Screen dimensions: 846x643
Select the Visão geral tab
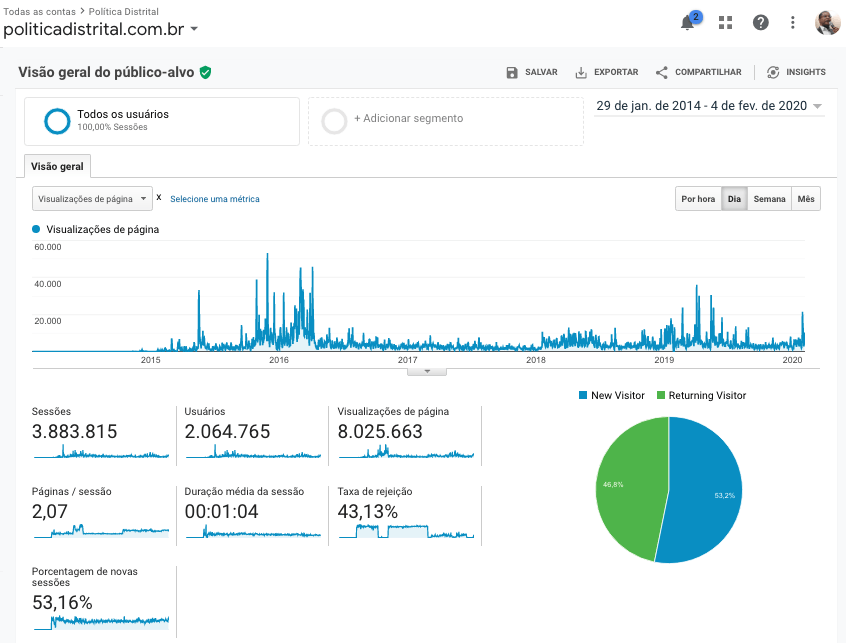click(58, 166)
